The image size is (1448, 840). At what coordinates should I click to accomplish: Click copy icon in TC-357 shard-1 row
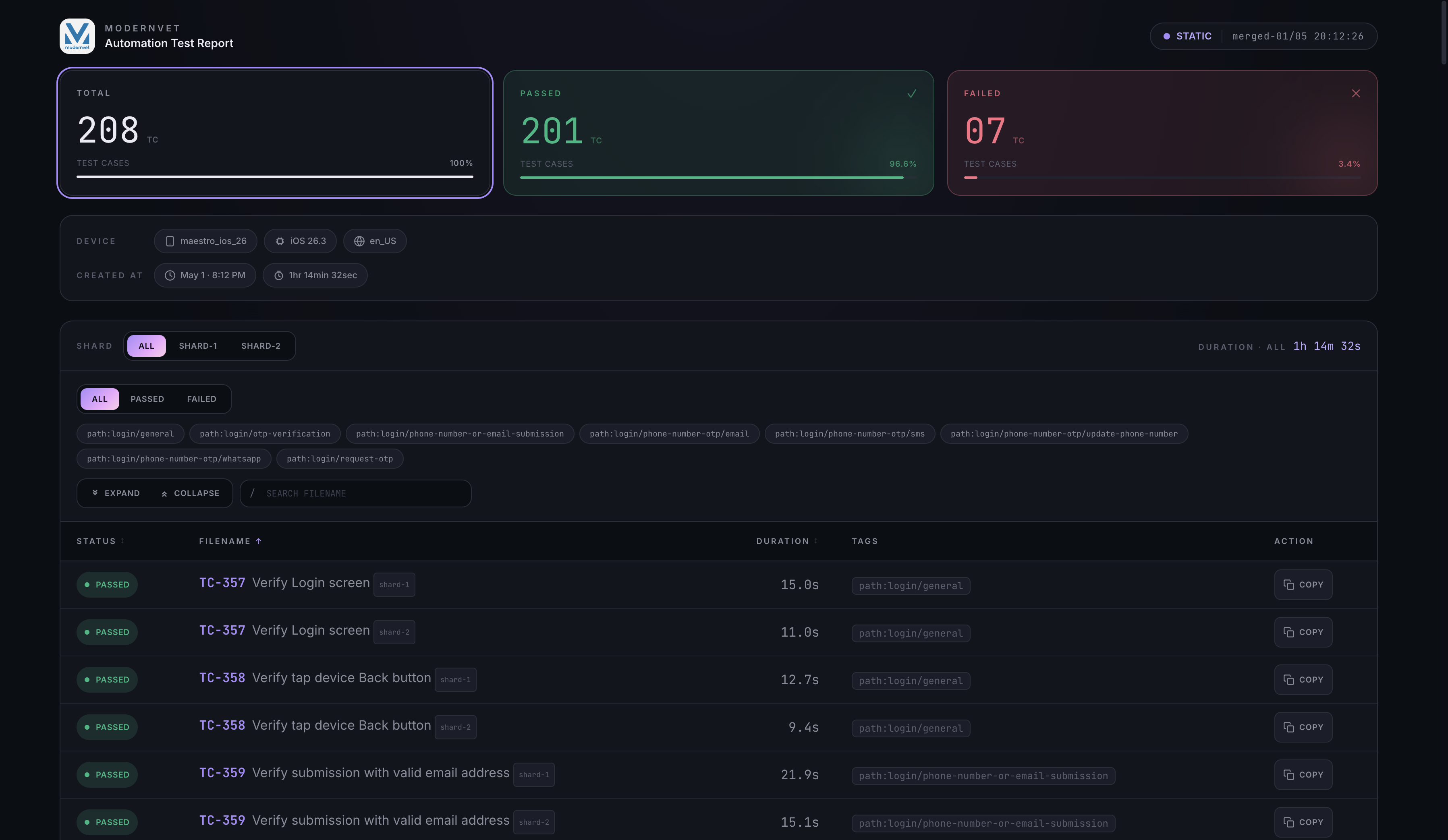click(1288, 585)
